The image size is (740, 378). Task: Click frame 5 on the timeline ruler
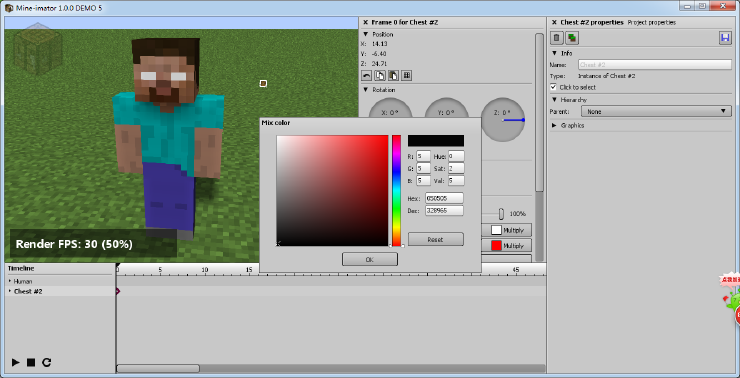(160, 270)
